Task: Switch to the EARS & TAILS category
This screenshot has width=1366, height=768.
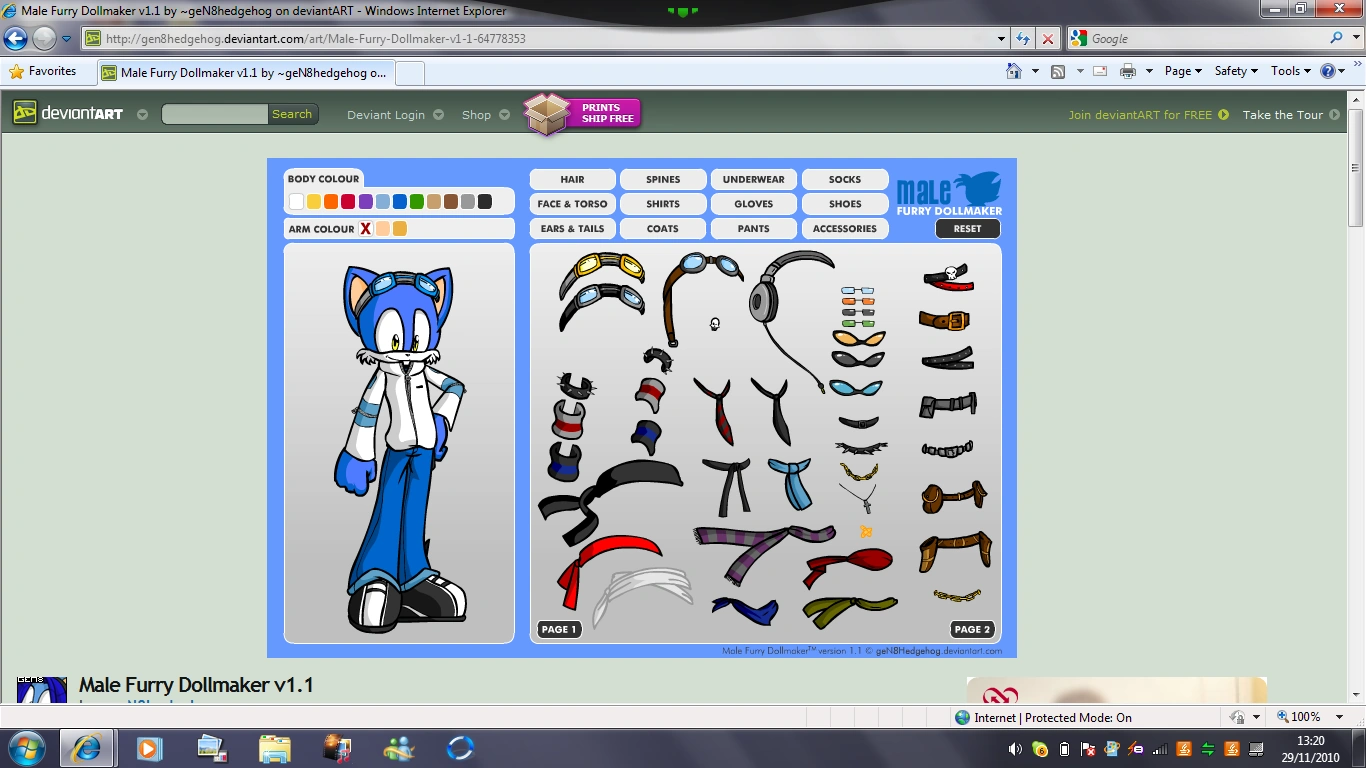Action: 573,229
